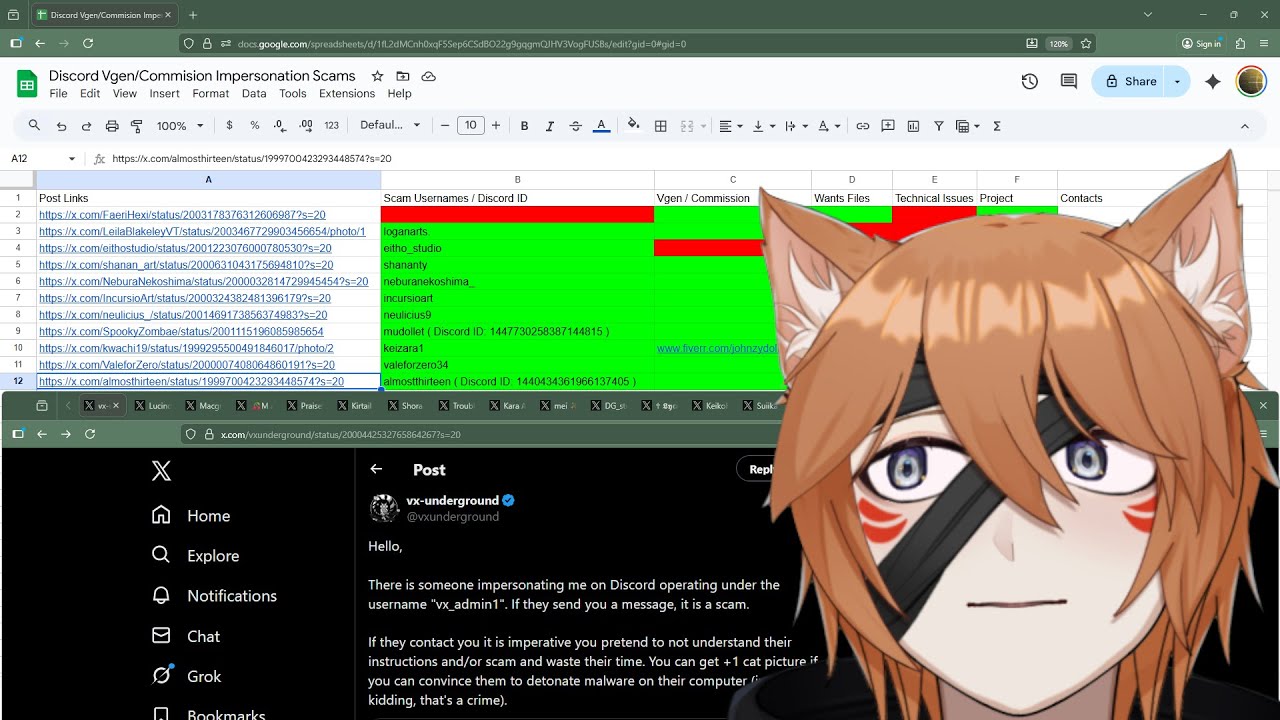Open the Data menu
1280x720 pixels.
coord(254,94)
